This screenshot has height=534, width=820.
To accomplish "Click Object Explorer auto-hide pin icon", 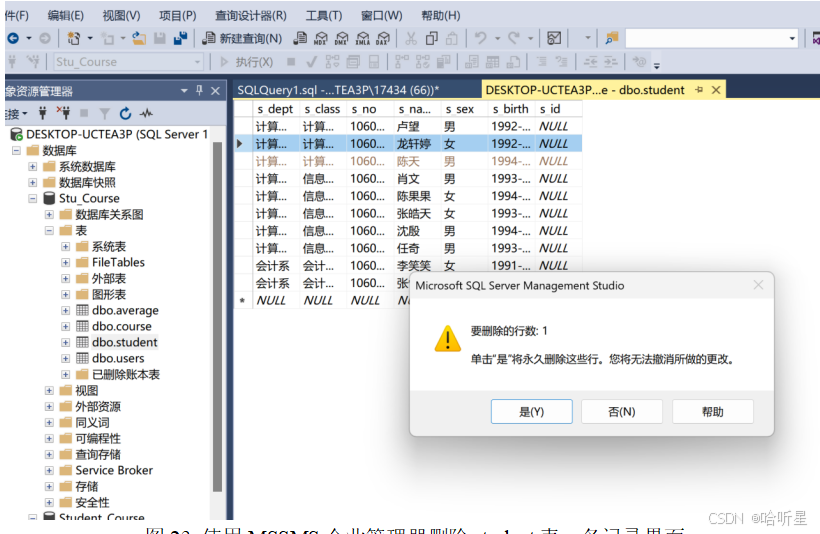I will (x=199, y=90).
